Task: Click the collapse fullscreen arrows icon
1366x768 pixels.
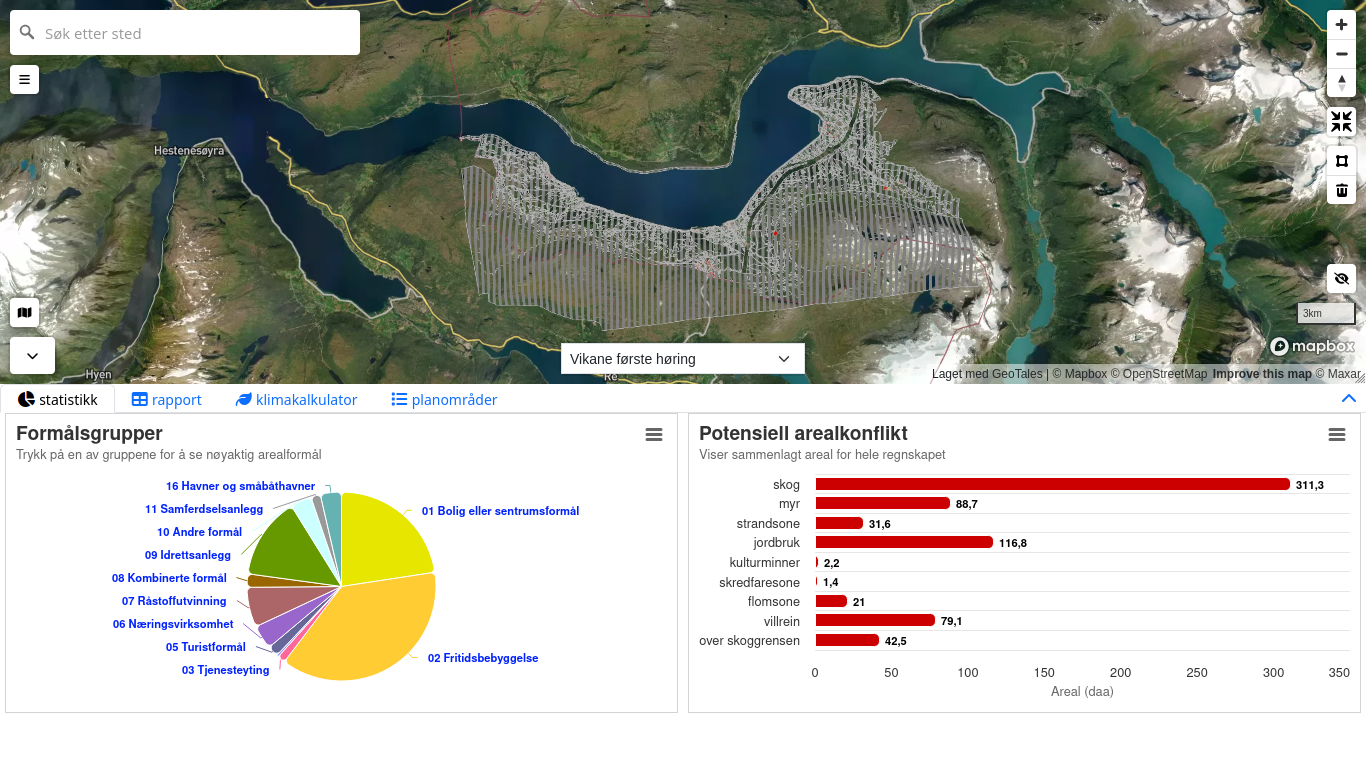Action: point(1341,122)
